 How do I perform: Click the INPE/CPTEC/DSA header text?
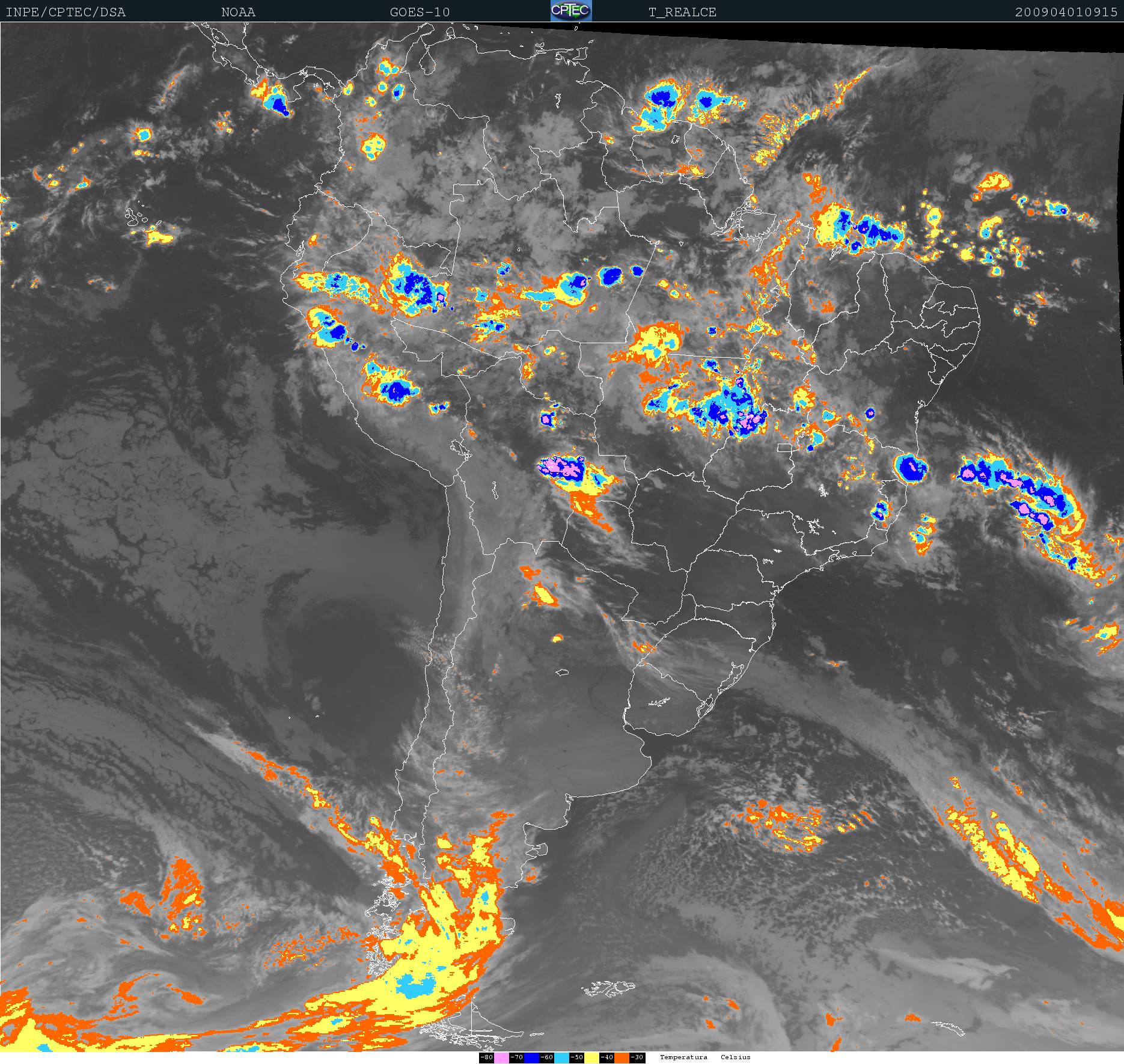click(66, 12)
